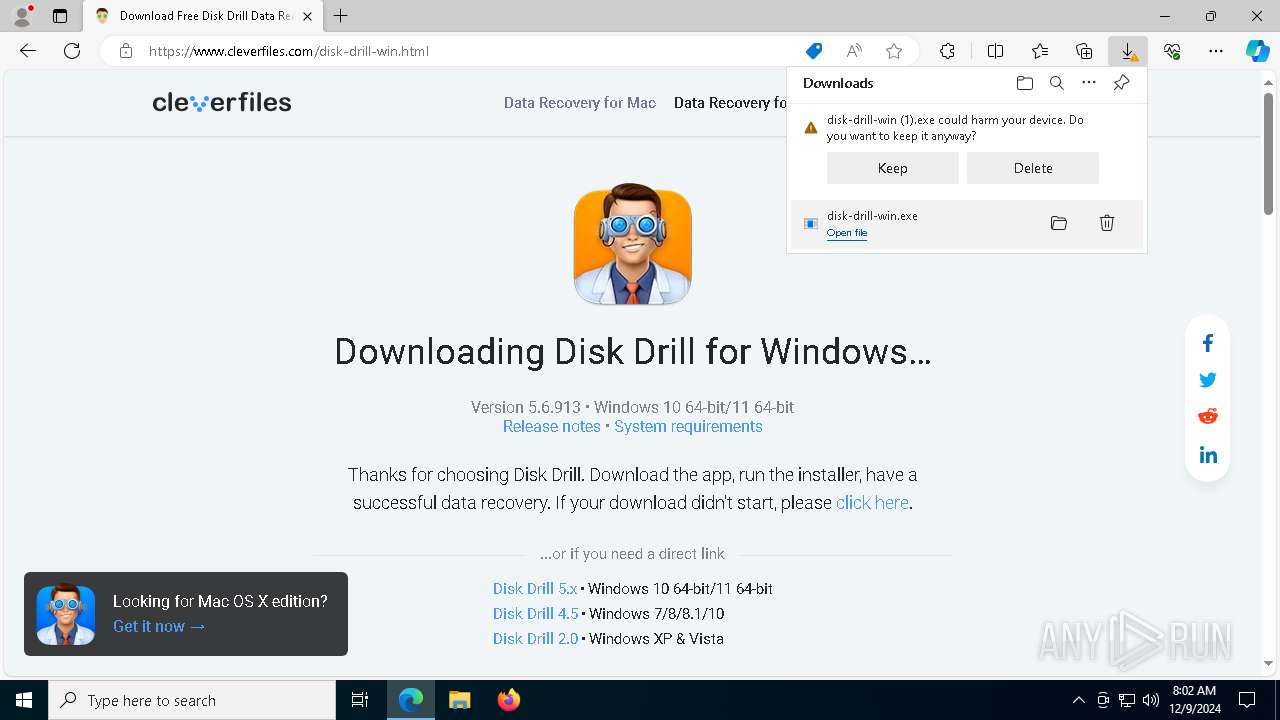Screen dimensions: 1280x720
Task: Refresh the current page
Action: pyautogui.click(x=72, y=51)
